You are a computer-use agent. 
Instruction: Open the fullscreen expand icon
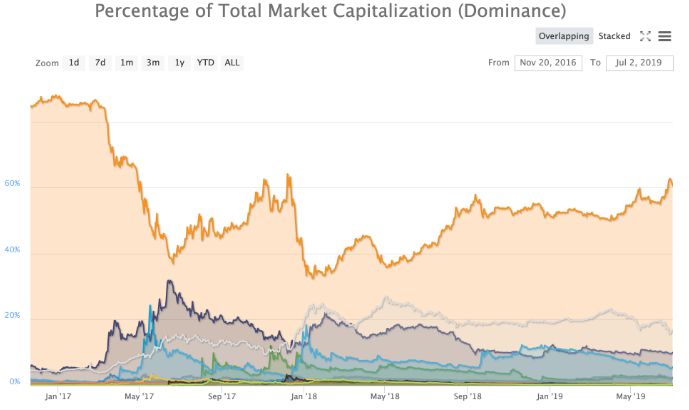pyautogui.click(x=645, y=36)
